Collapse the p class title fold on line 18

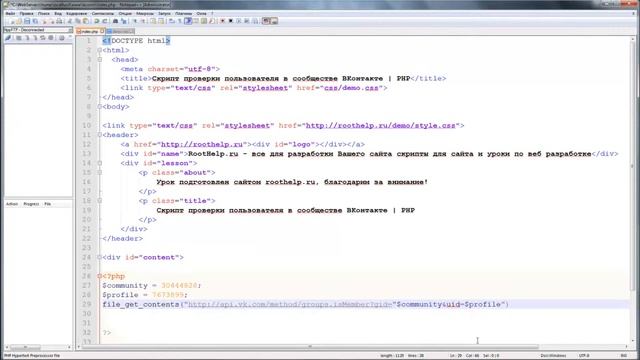(100, 200)
